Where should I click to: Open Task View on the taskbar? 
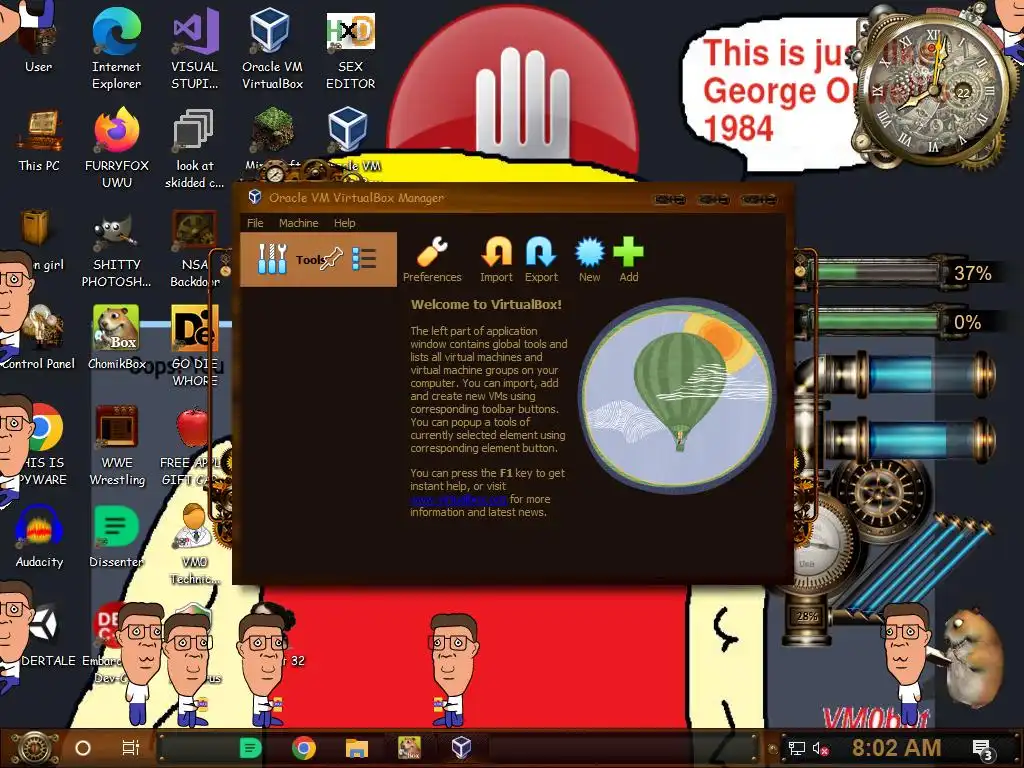pos(131,748)
